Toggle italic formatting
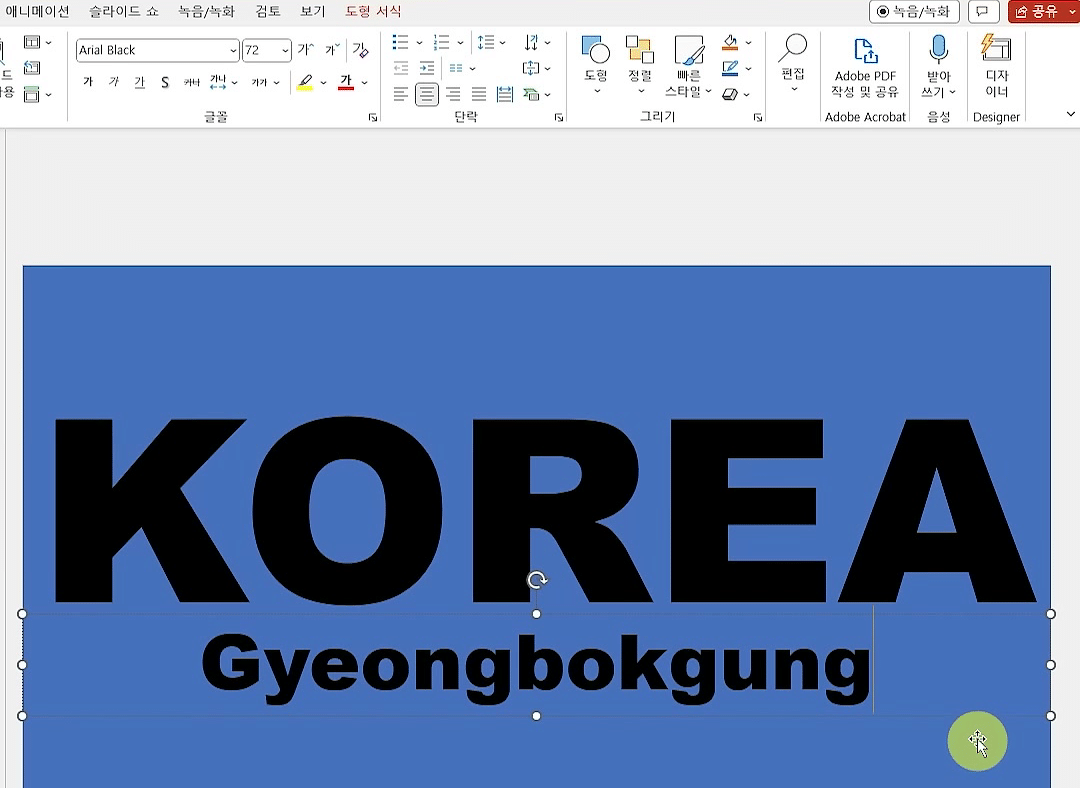Viewport: 1080px width, 788px height. [x=114, y=82]
